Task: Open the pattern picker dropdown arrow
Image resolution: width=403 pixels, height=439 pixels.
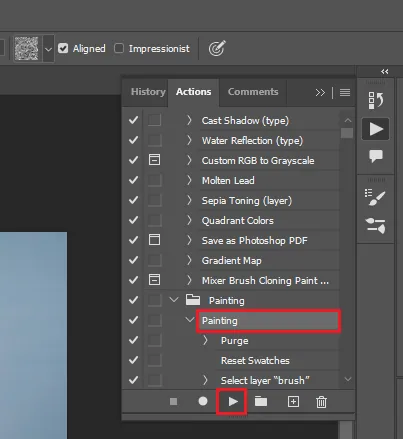Action: point(48,49)
